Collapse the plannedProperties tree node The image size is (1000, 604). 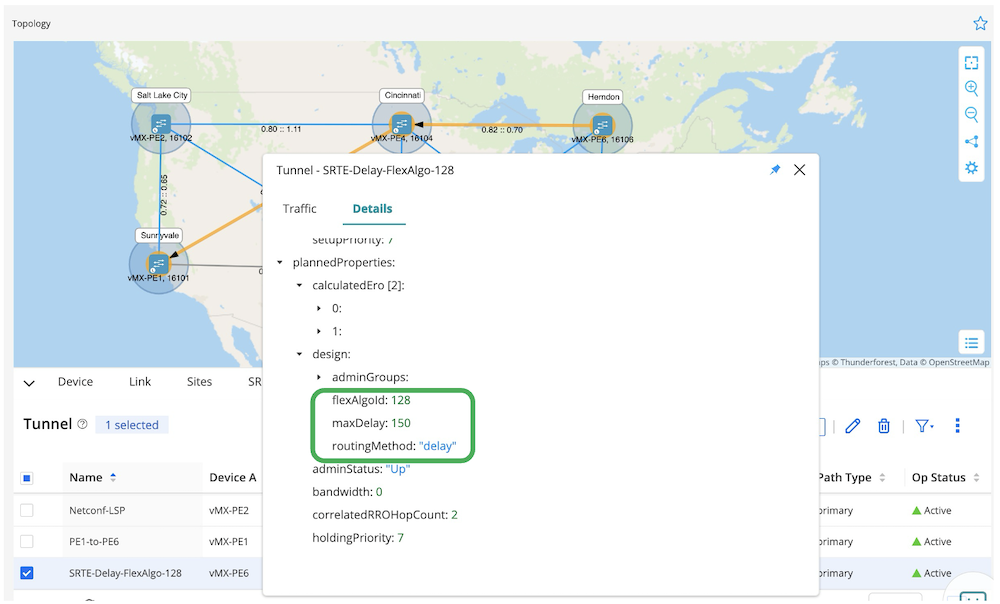click(x=279, y=263)
